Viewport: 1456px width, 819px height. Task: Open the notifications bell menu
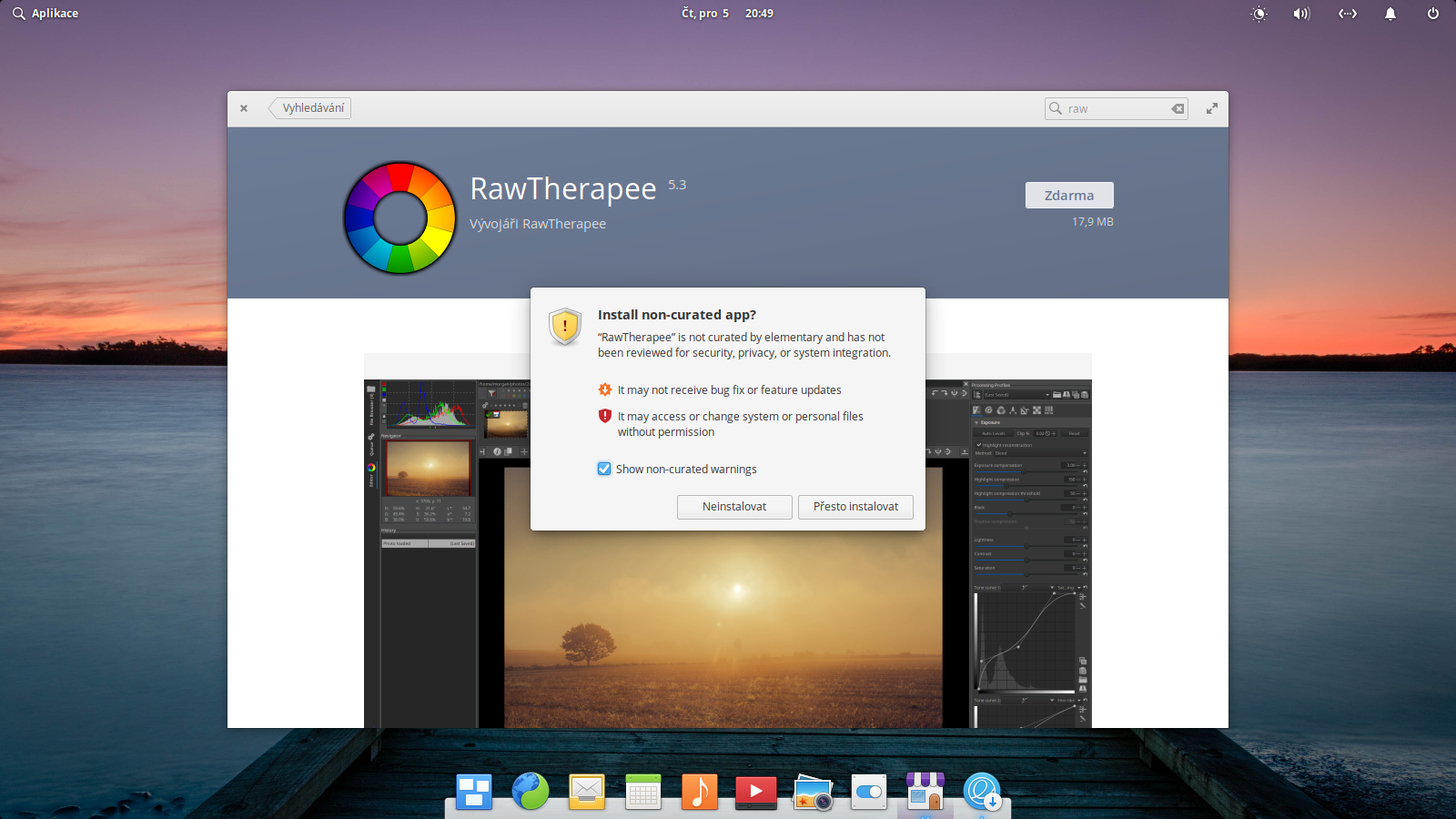1390,14
